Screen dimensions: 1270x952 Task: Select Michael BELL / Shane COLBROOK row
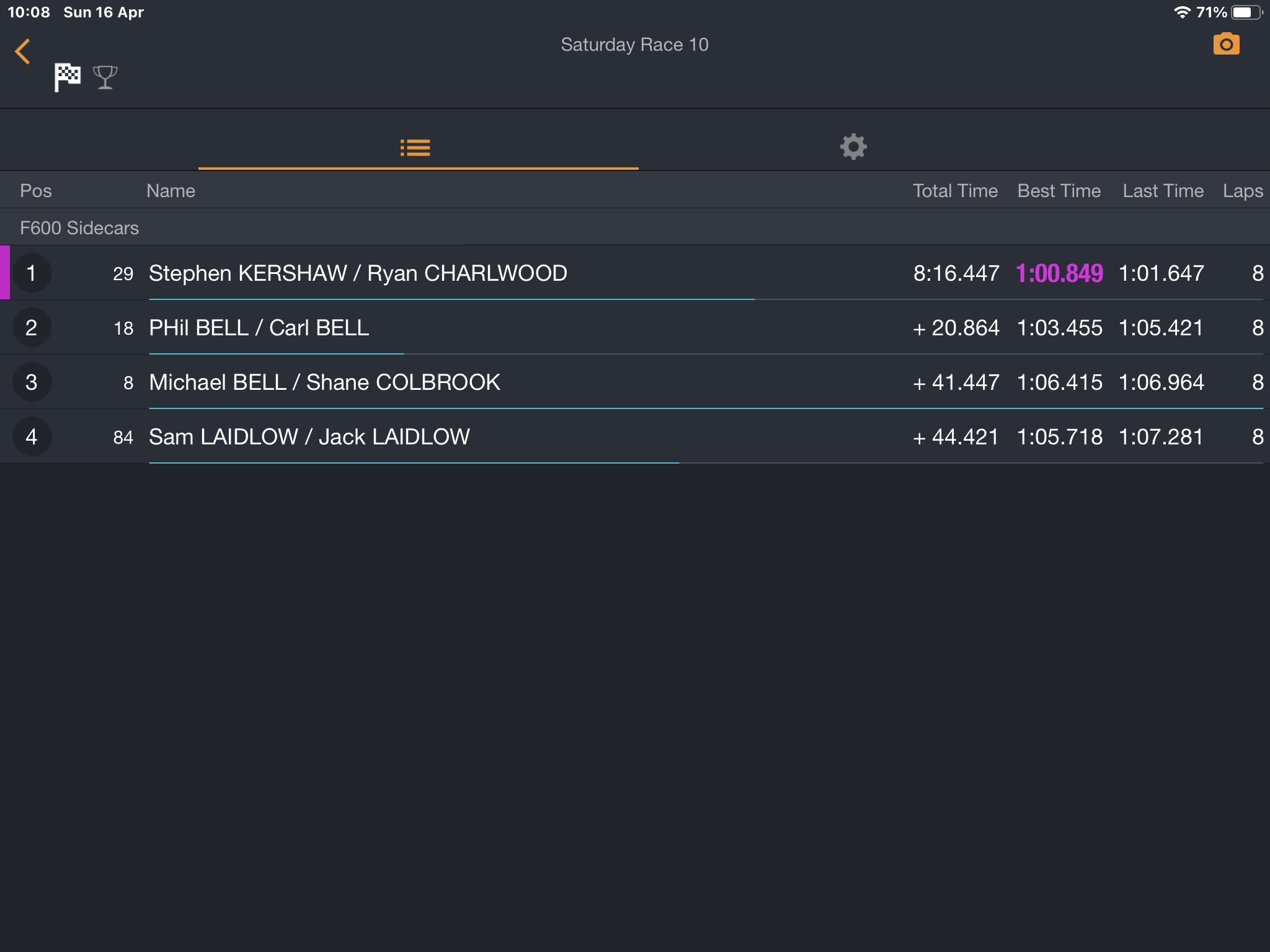(x=635, y=382)
